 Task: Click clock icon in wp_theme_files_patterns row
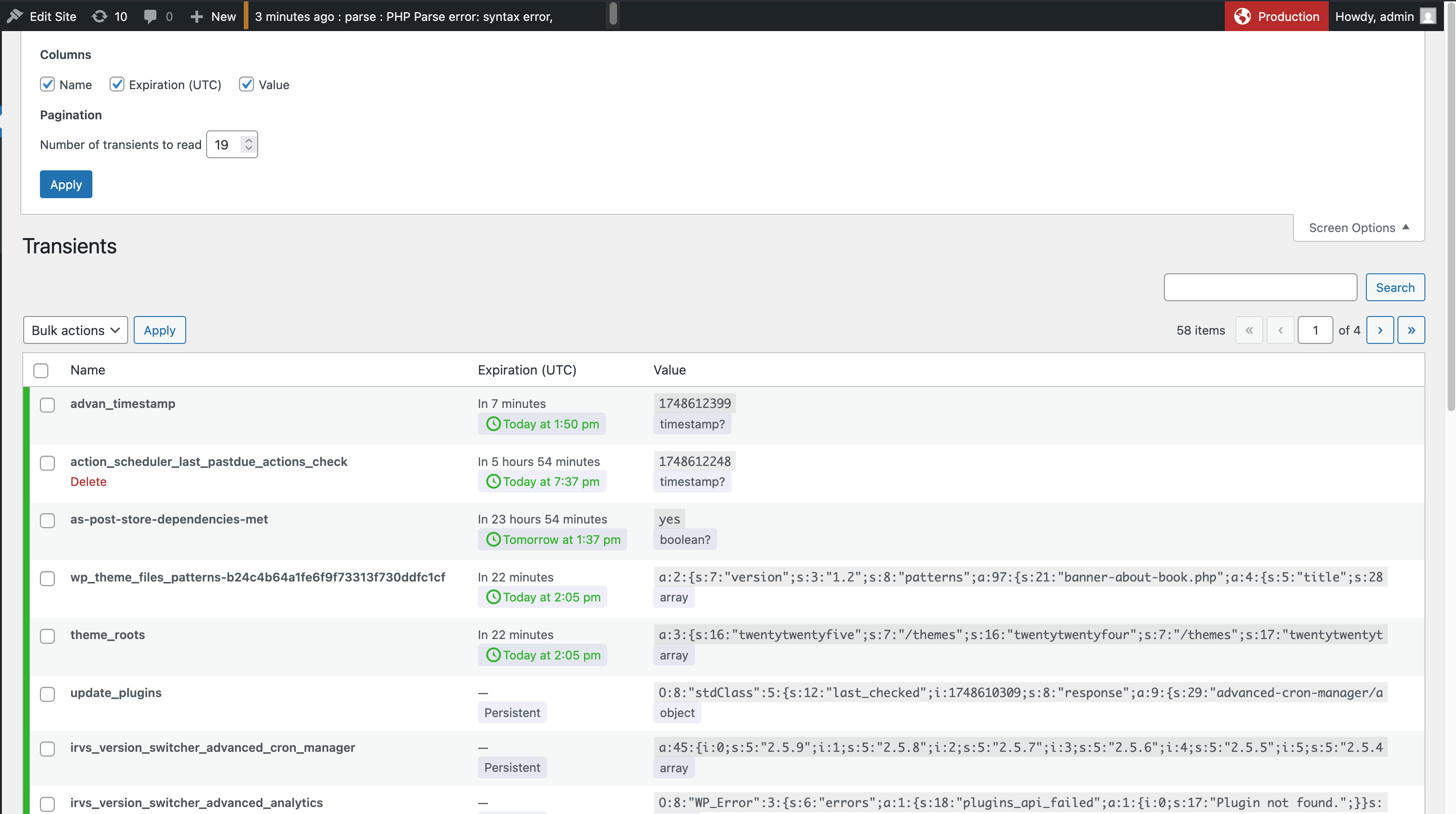click(x=494, y=597)
